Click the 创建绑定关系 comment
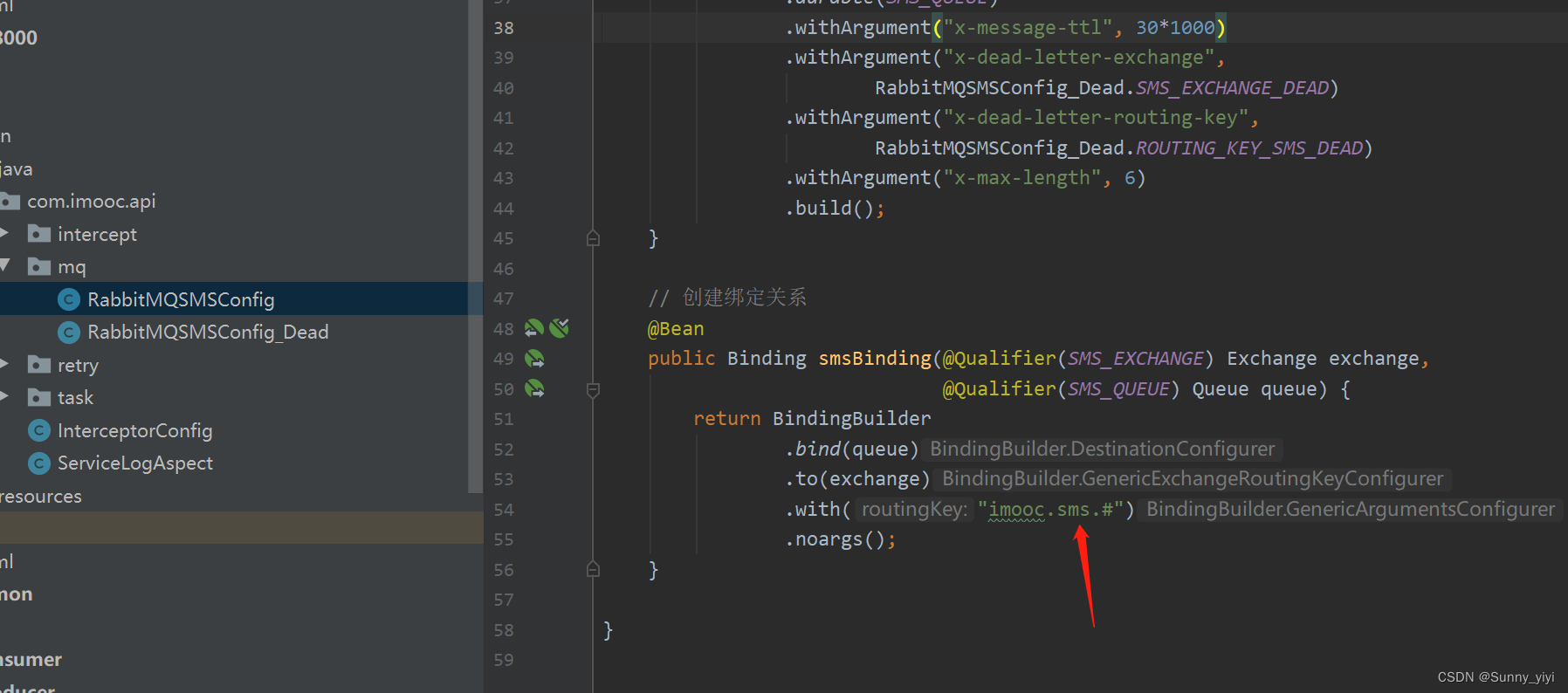This screenshot has width=1568, height=693. point(744,298)
